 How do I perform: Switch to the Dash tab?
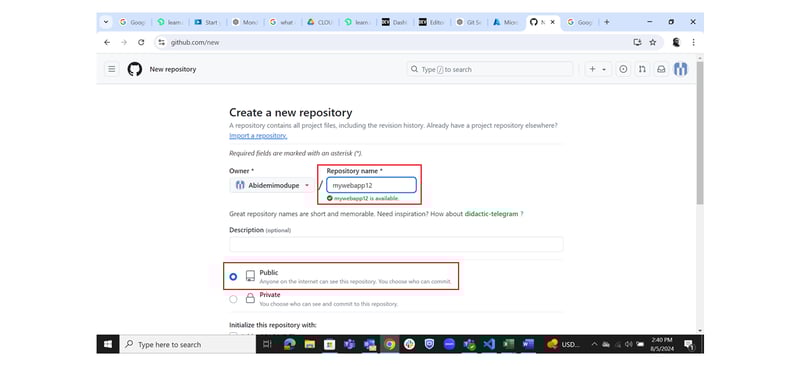pyautogui.click(x=395, y=22)
